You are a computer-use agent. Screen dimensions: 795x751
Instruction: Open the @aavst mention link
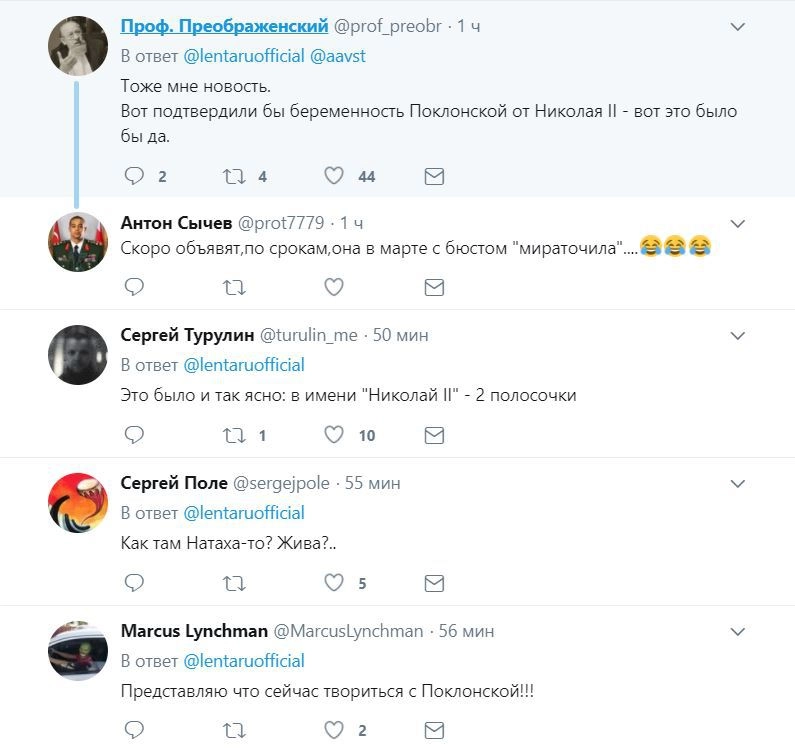point(338,56)
